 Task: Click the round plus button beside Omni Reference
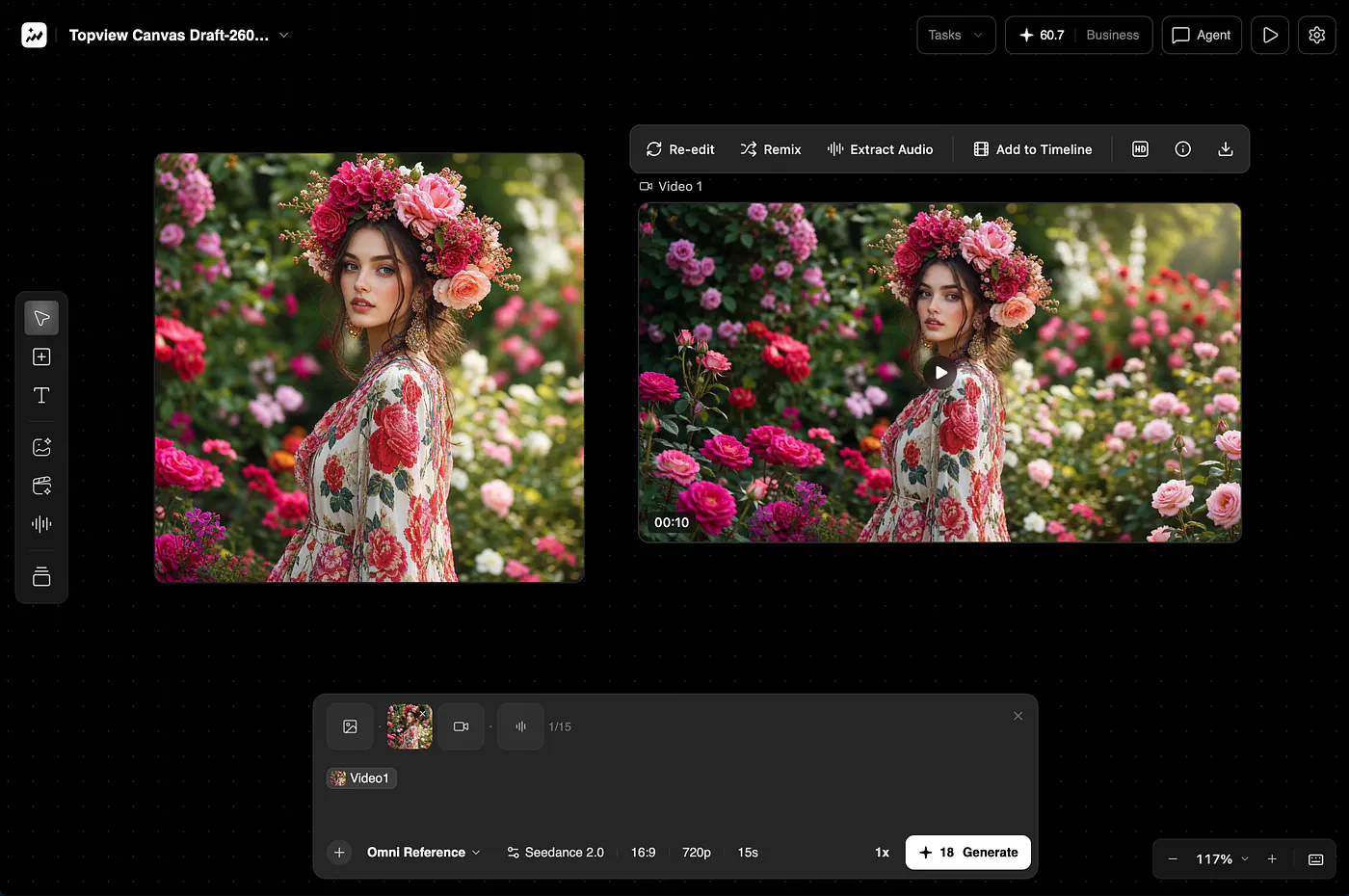(339, 853)
